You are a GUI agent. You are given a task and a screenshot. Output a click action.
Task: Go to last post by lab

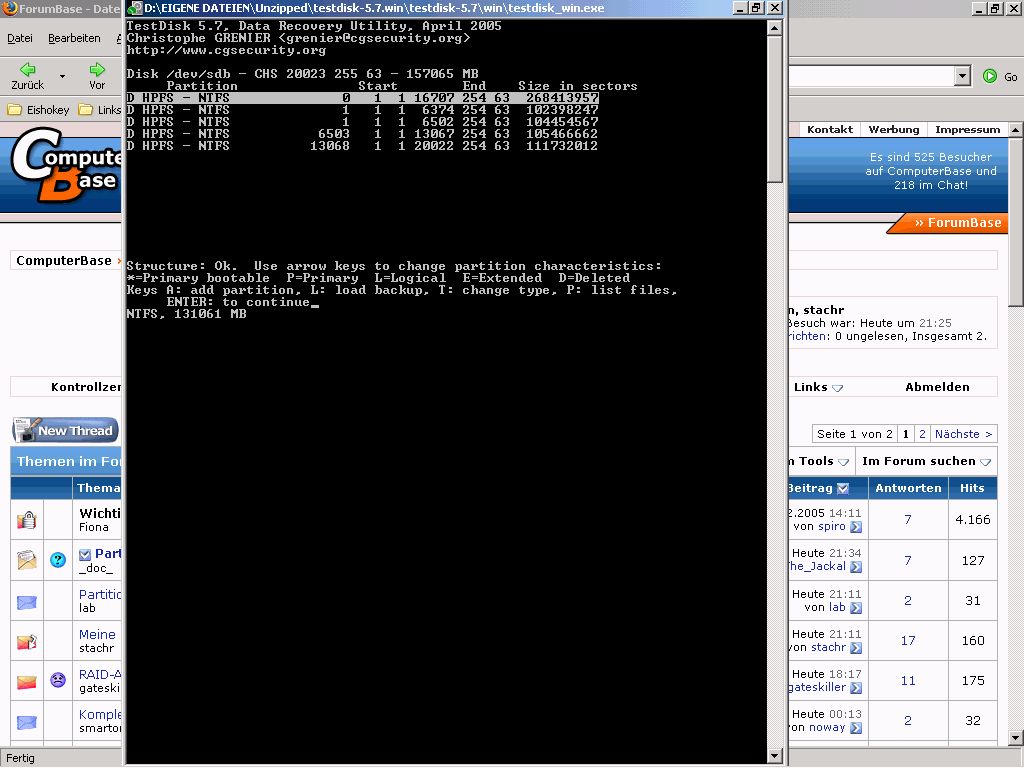856,608
